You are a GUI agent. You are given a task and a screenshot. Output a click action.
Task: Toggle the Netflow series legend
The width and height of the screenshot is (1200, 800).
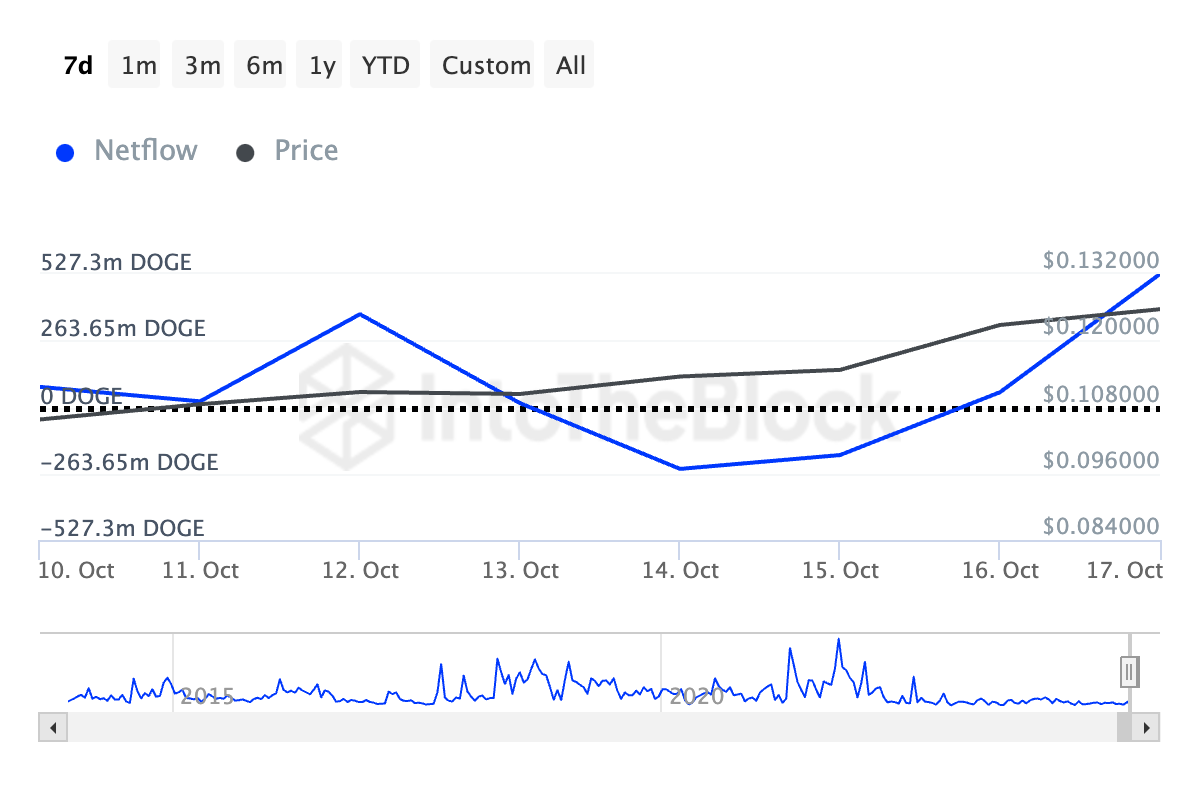tap(146, 152)
